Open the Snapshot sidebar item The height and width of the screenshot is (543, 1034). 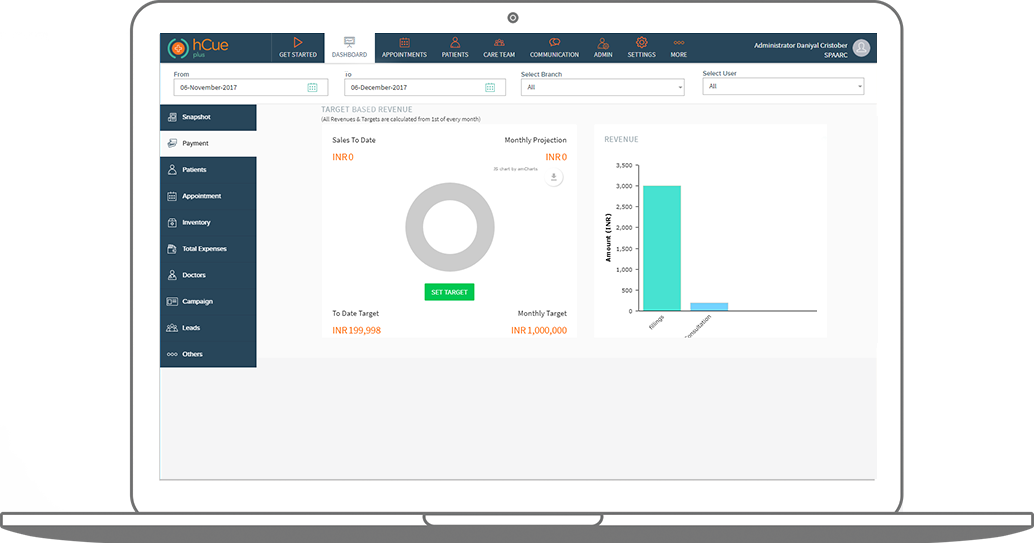coord(208,117)
